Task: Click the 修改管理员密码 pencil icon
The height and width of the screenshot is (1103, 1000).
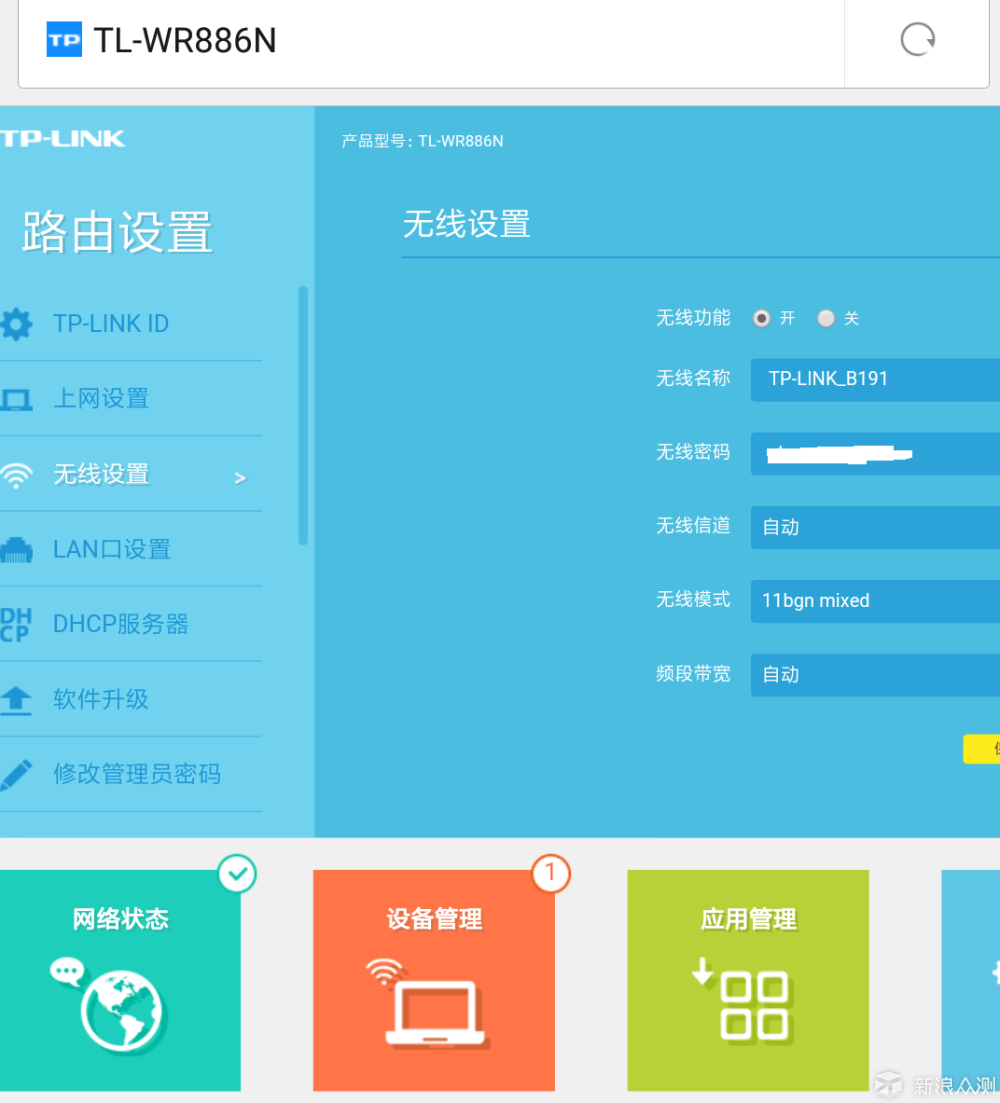Action: pyautogui.click(x=18, y=773)
